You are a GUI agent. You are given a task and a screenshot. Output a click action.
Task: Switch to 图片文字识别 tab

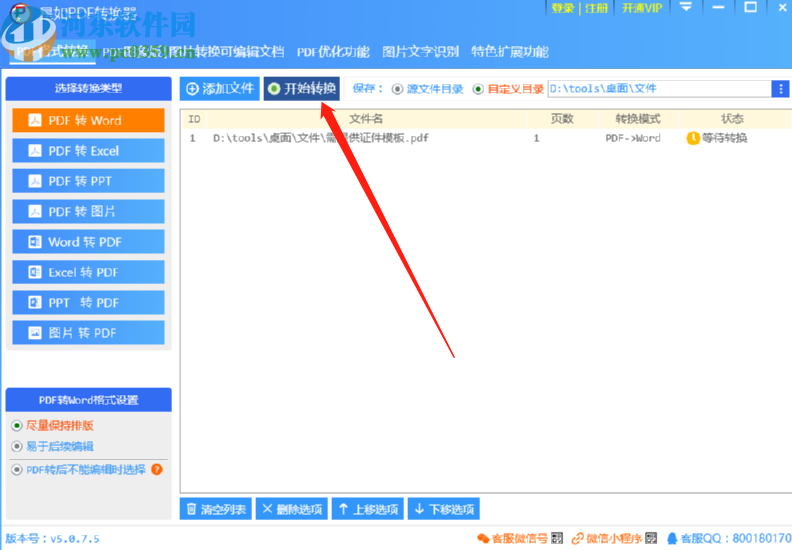(x=420, y=52)
